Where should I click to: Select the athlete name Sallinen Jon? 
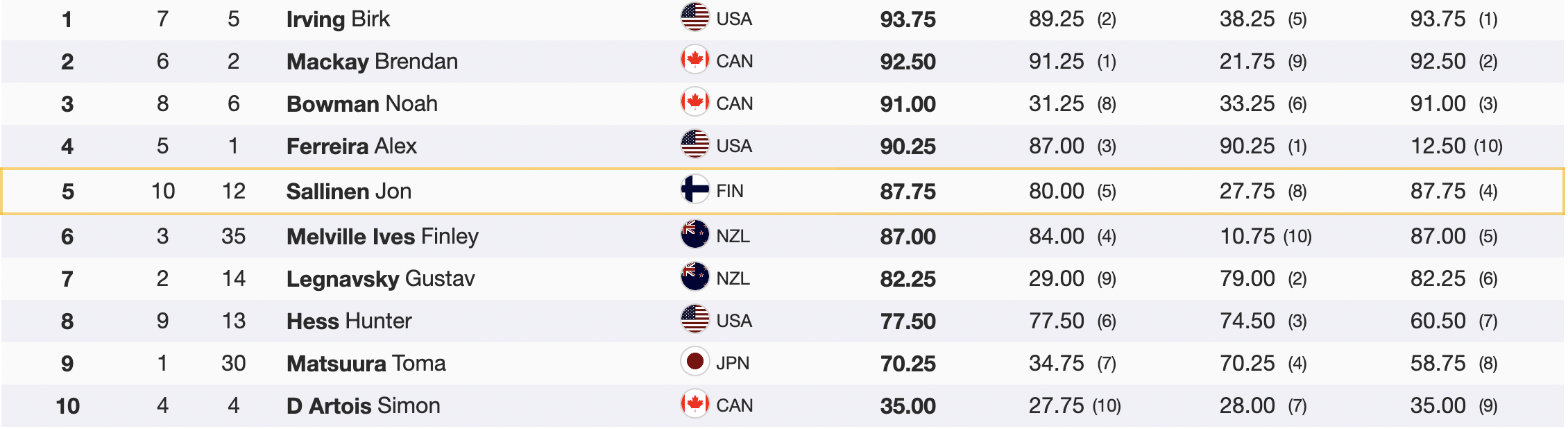[x=348, y=191]
